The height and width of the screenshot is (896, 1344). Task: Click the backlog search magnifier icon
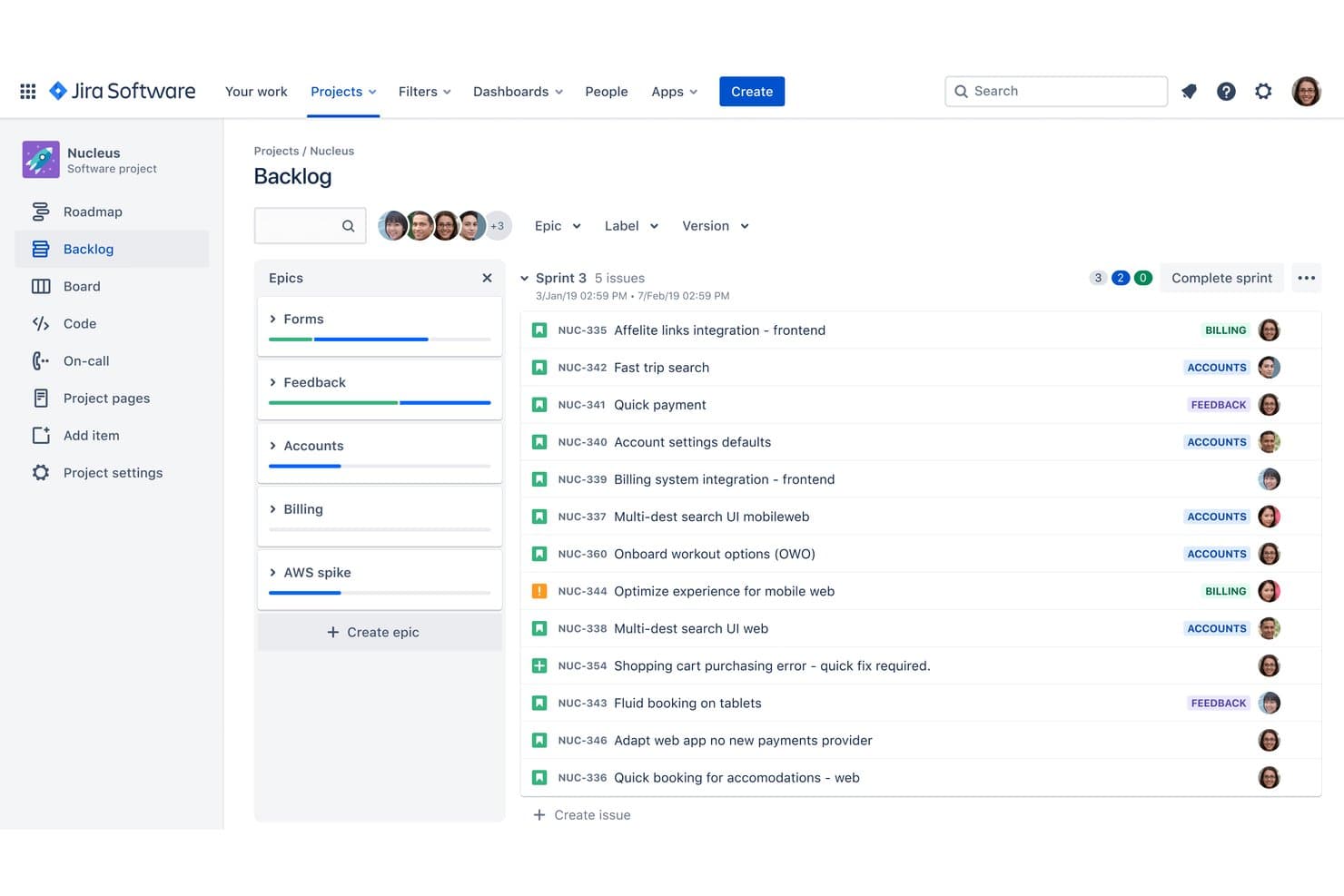pyautogui.click(x=348, y=226)
